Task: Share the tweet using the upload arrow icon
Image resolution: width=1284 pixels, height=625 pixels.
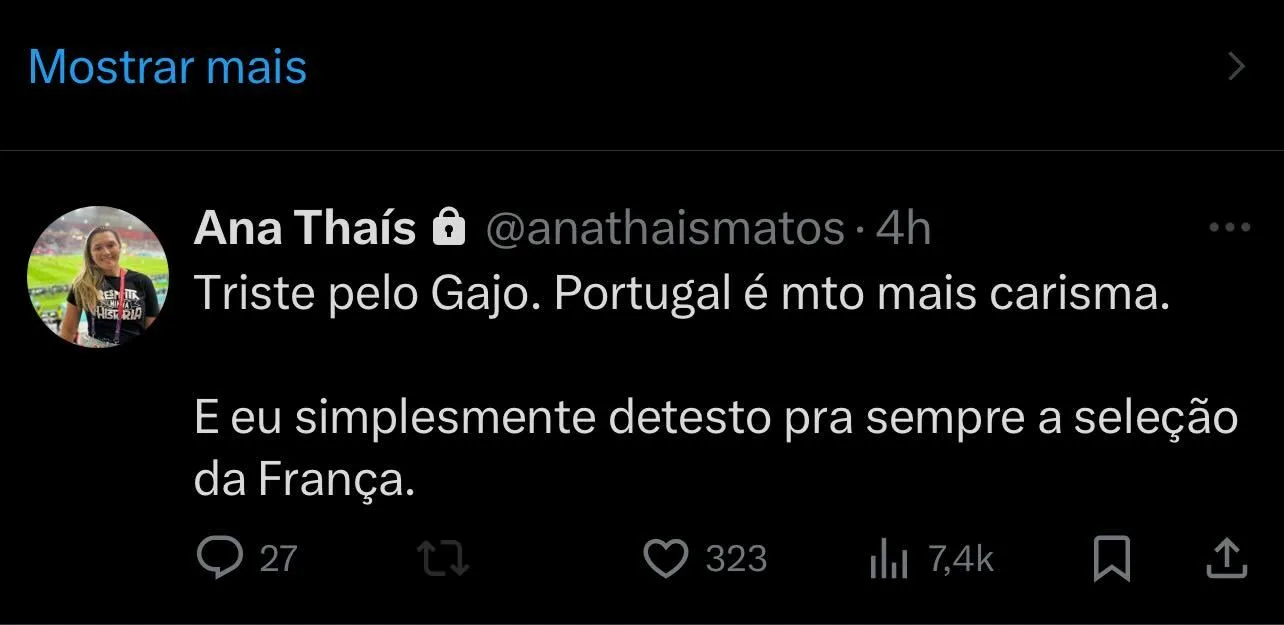Action: (1226, 559)
